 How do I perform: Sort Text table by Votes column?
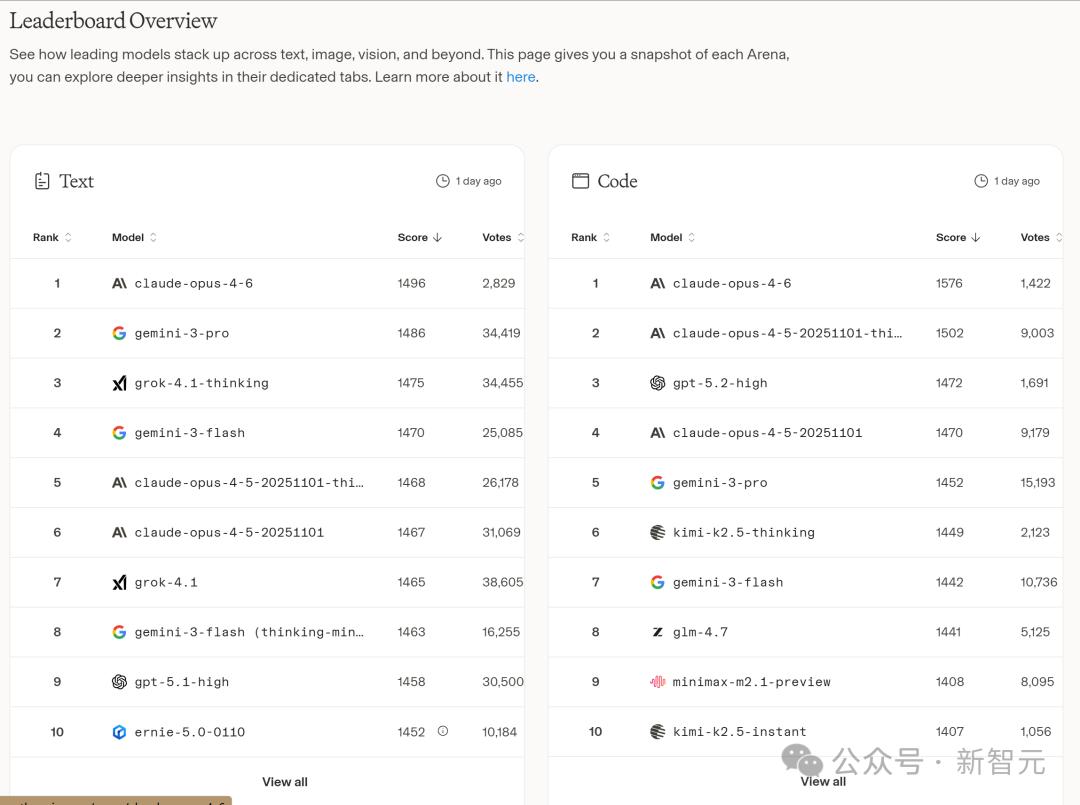point(503,237)
